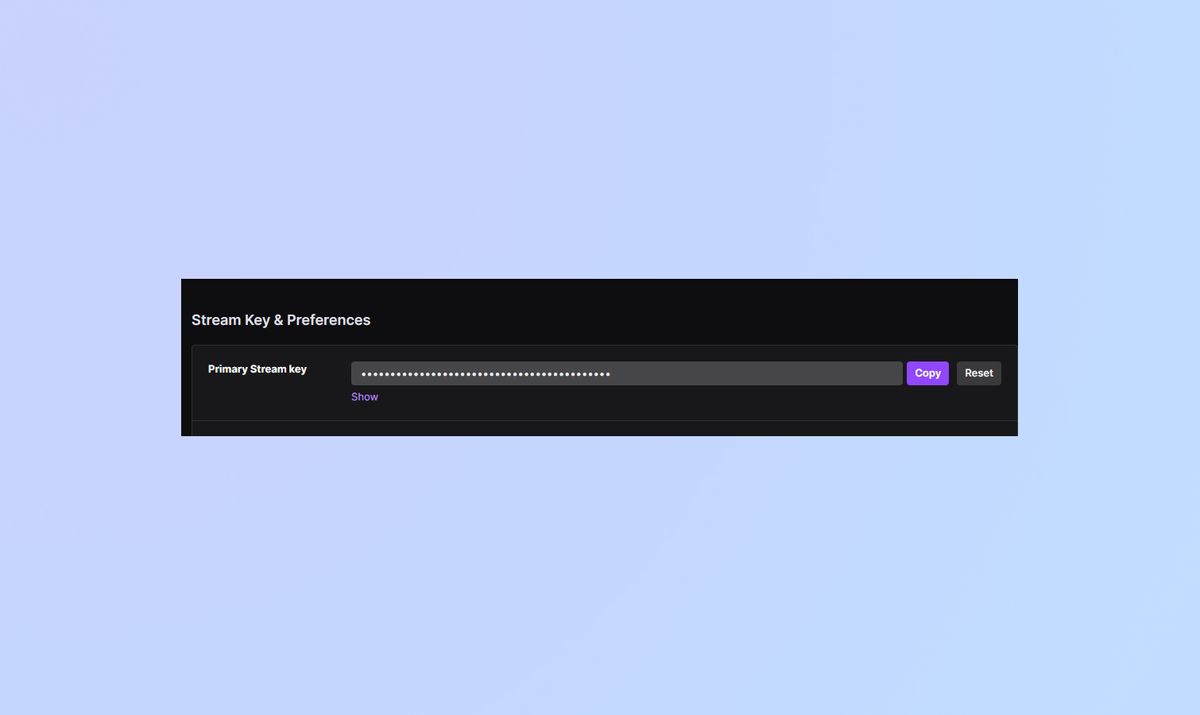The height and width of the screenshot is (715, 1200).
Task: Trigger the Reset action for the key
Action: (x=978, y=372)
